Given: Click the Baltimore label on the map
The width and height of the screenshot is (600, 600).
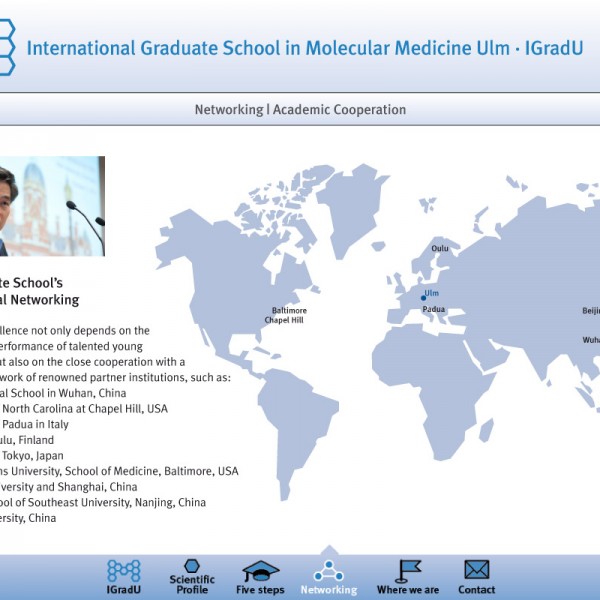Looking at the screenshot, I should pyautogui.click(x=289, y=310).
